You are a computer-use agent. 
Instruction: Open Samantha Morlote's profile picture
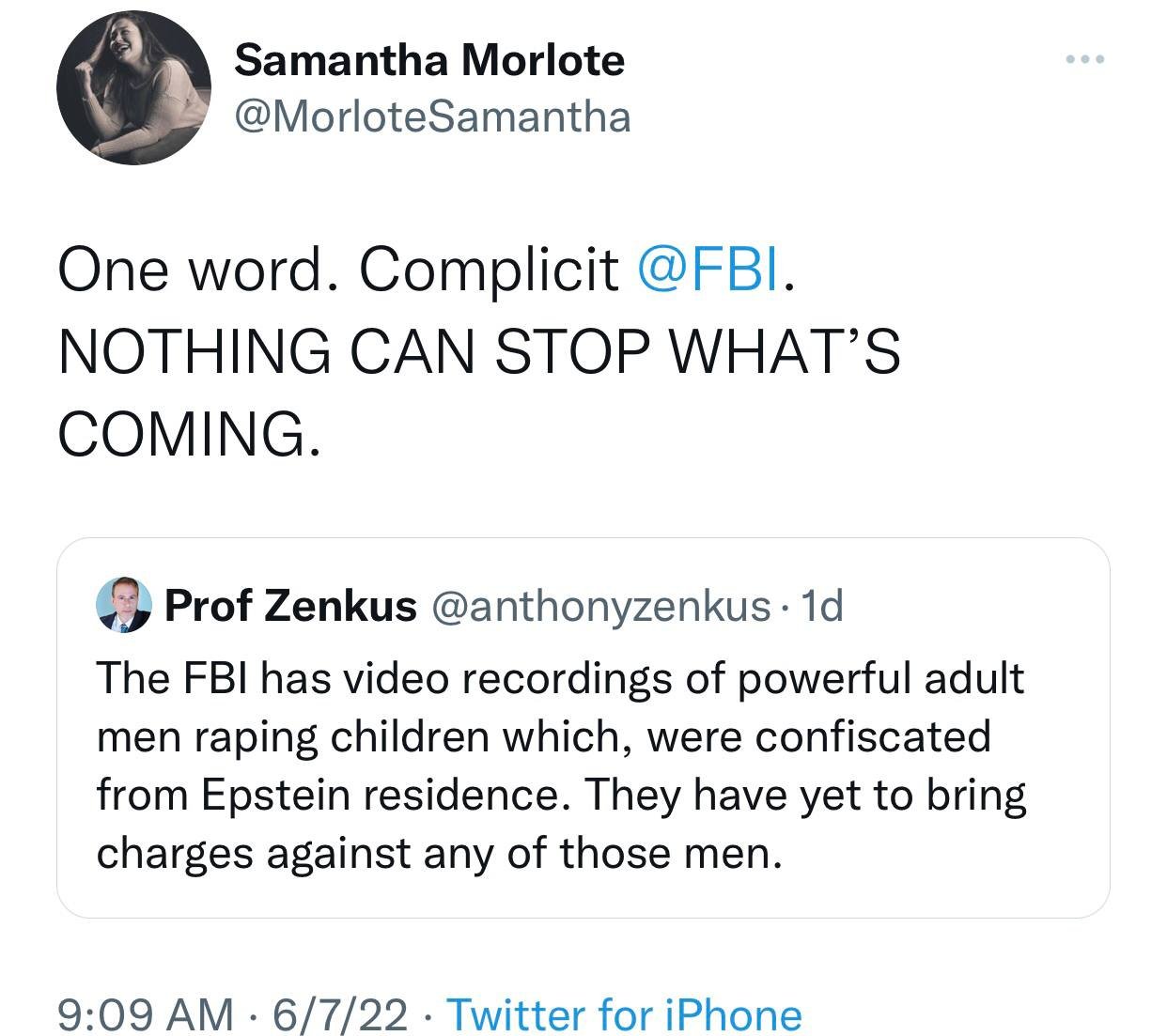pyautogui.click(x=133, y=88)
